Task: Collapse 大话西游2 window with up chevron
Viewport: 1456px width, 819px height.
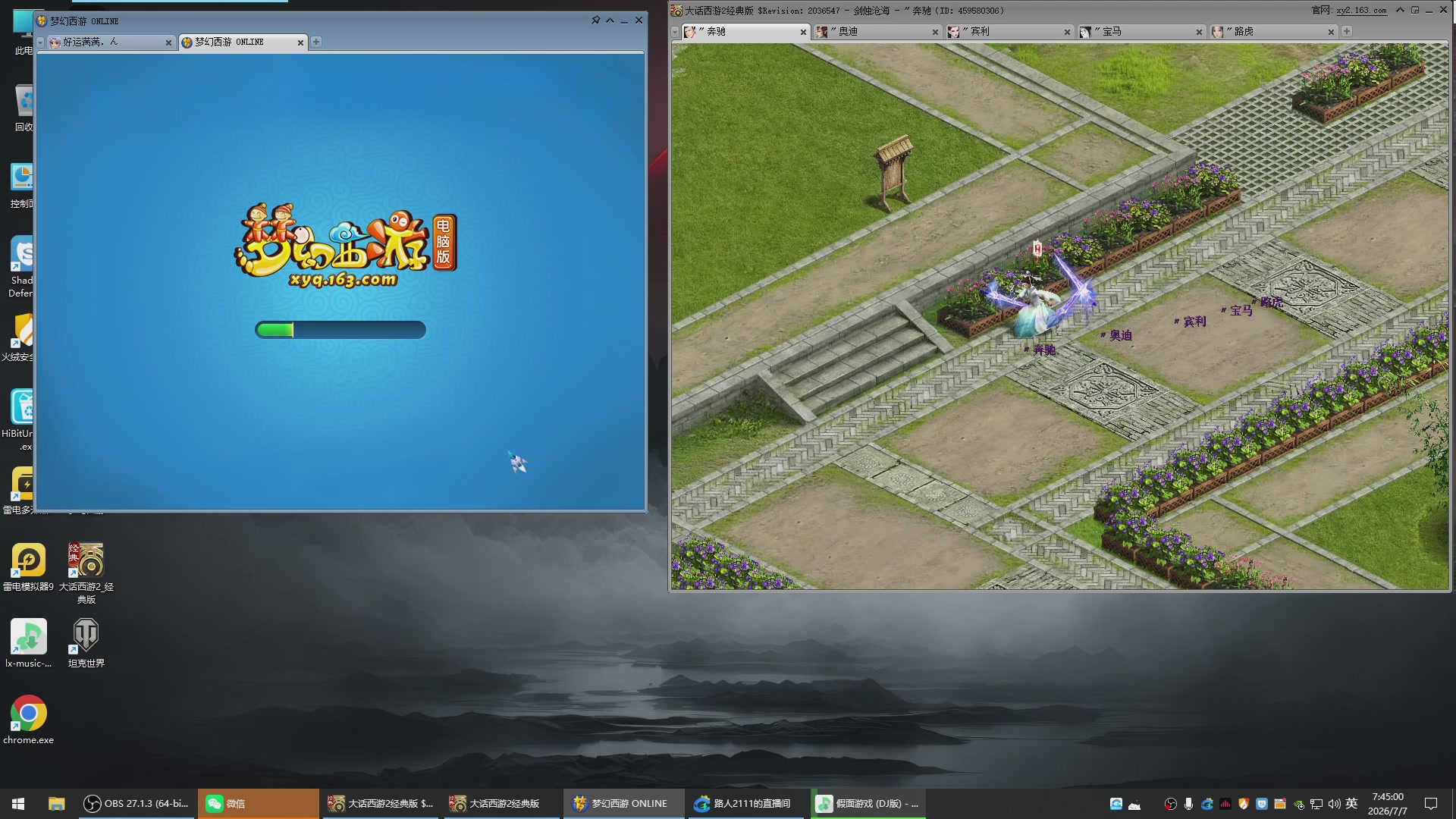Action: pyautogui.click(x=1400, y=10)
